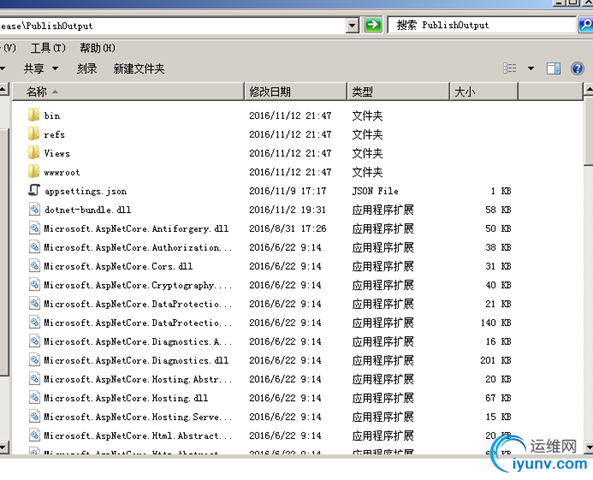This screenshot has height=480, width=593.
Task: Open the 帮助(H) menu
Action: pyautogui.click(x=97, y=48)
